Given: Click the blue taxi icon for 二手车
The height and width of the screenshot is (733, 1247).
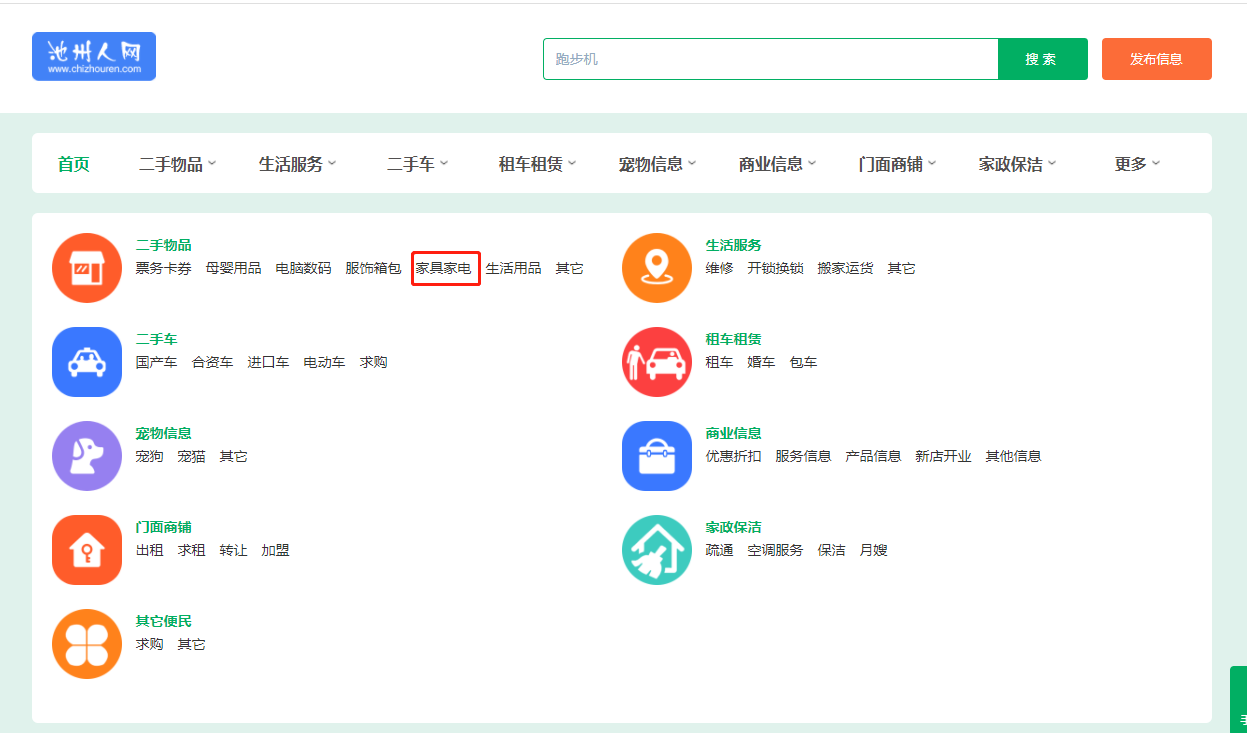Looking at the screenshot, I should click(87, 362).
